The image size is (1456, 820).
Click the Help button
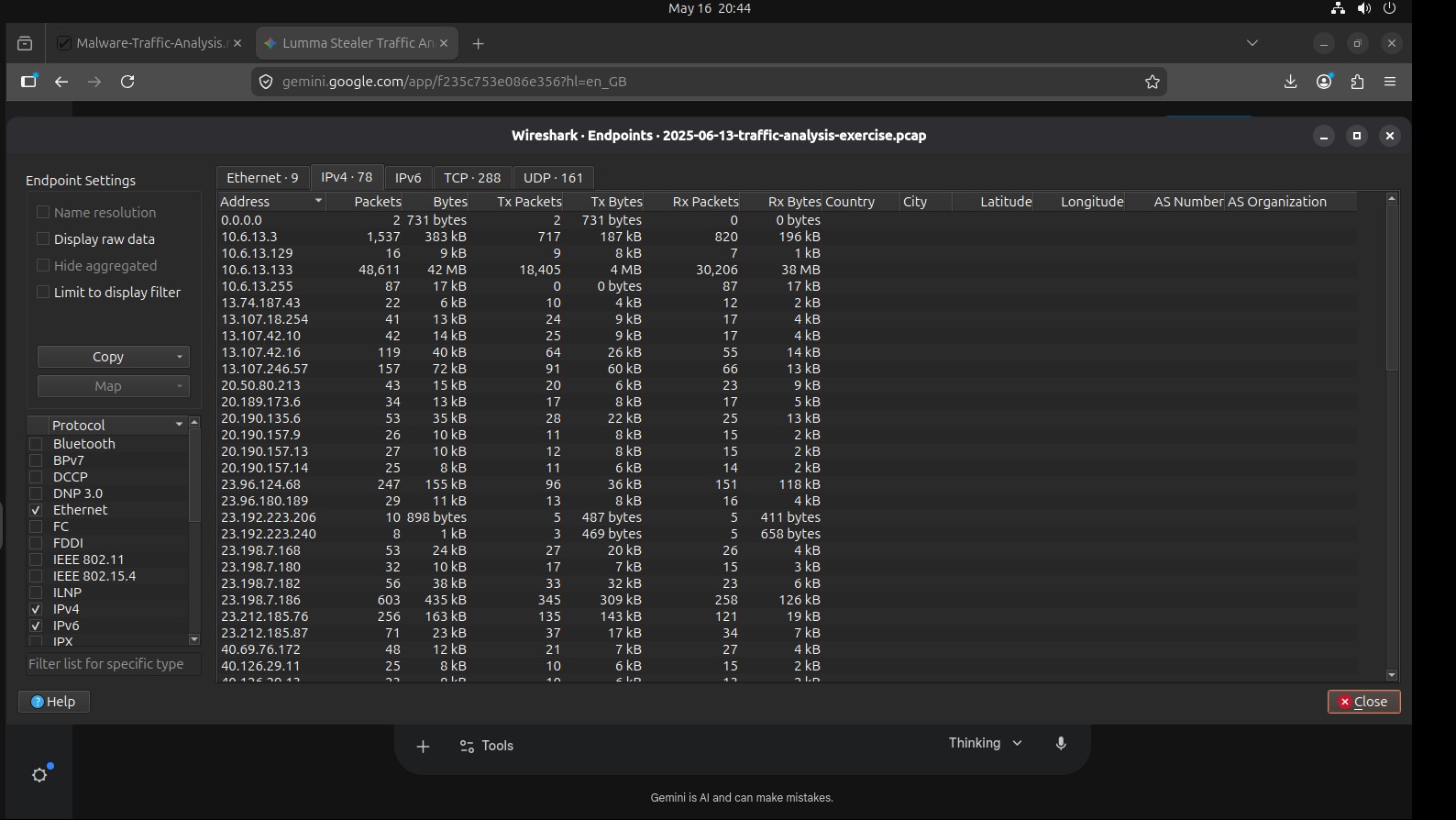pos(54,702)
